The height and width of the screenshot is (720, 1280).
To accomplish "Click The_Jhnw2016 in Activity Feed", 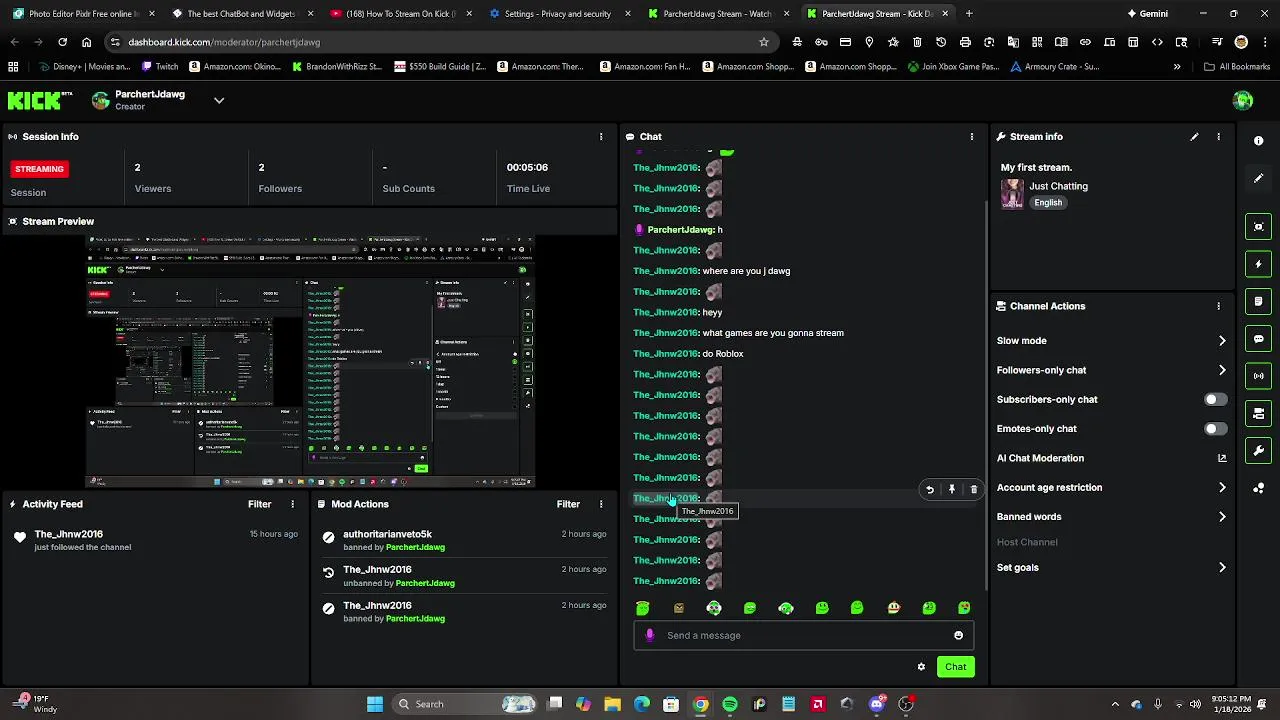I will point(69,534).
